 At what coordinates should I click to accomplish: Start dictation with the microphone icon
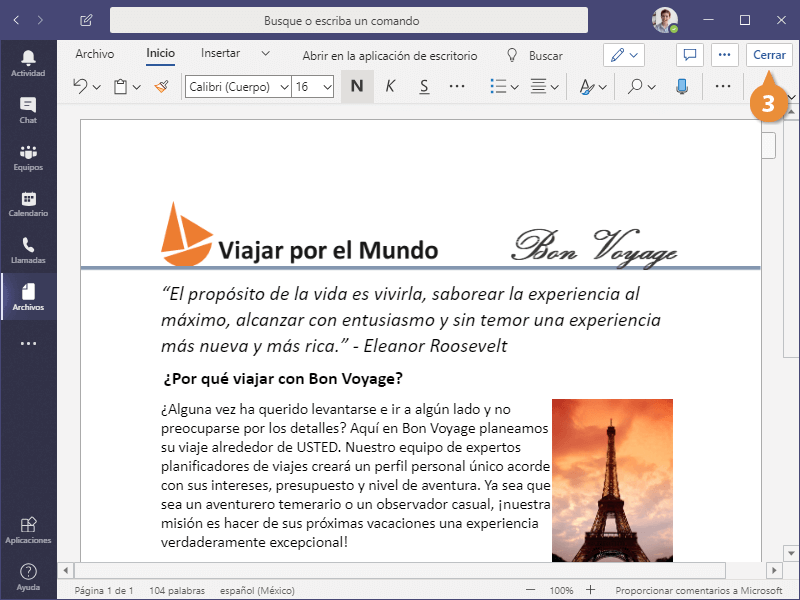pos(682,87)
